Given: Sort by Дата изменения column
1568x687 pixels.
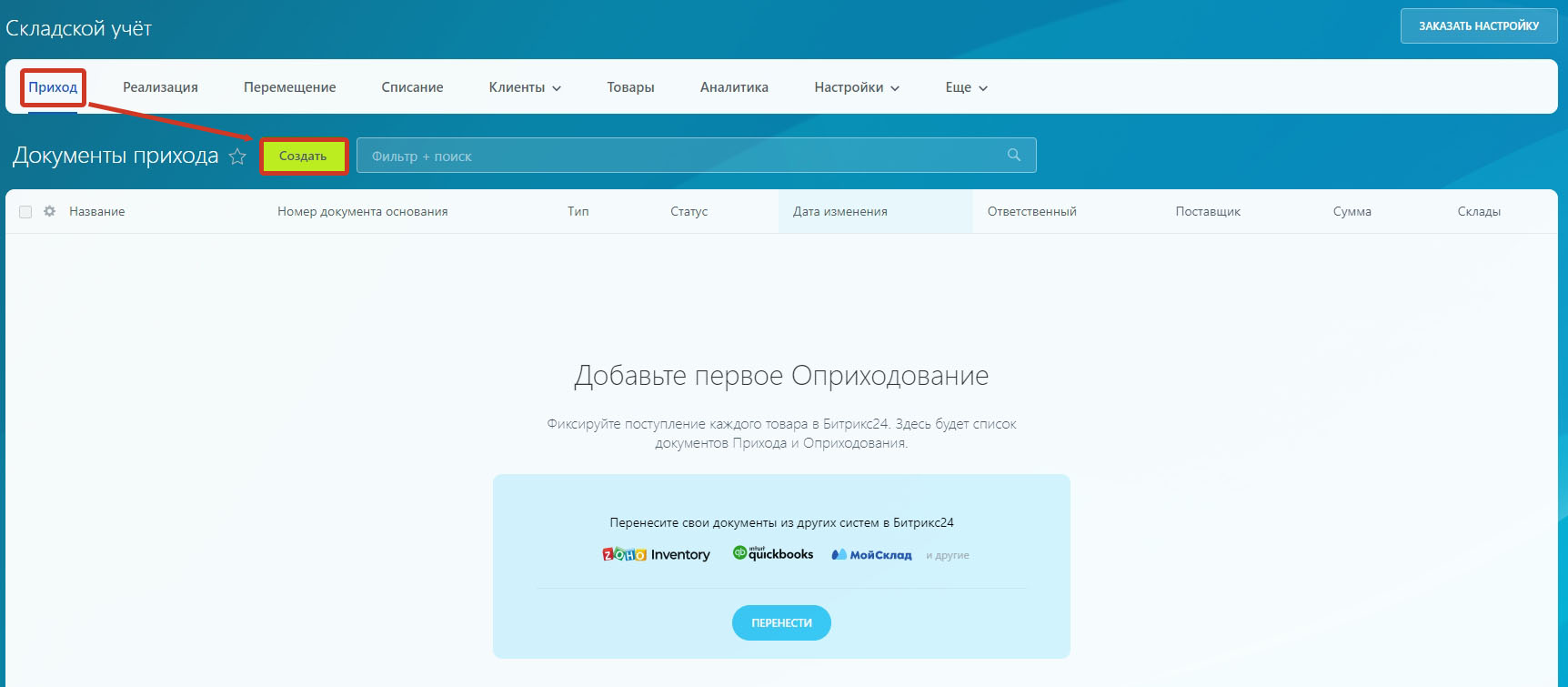Looking at the screenshot, I should (x=839, y=211).
